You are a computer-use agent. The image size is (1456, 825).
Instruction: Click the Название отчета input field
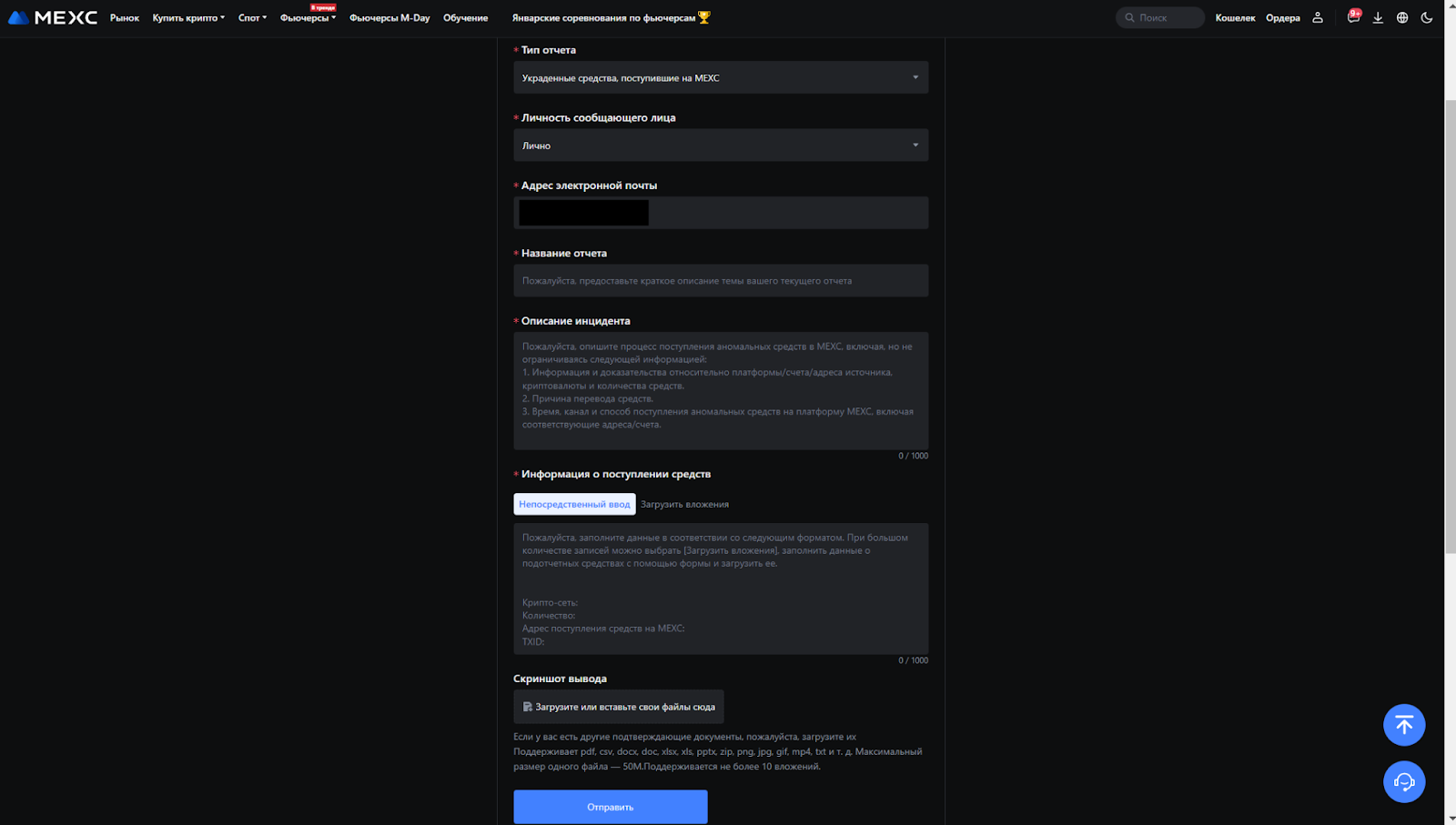coord(721,281)
